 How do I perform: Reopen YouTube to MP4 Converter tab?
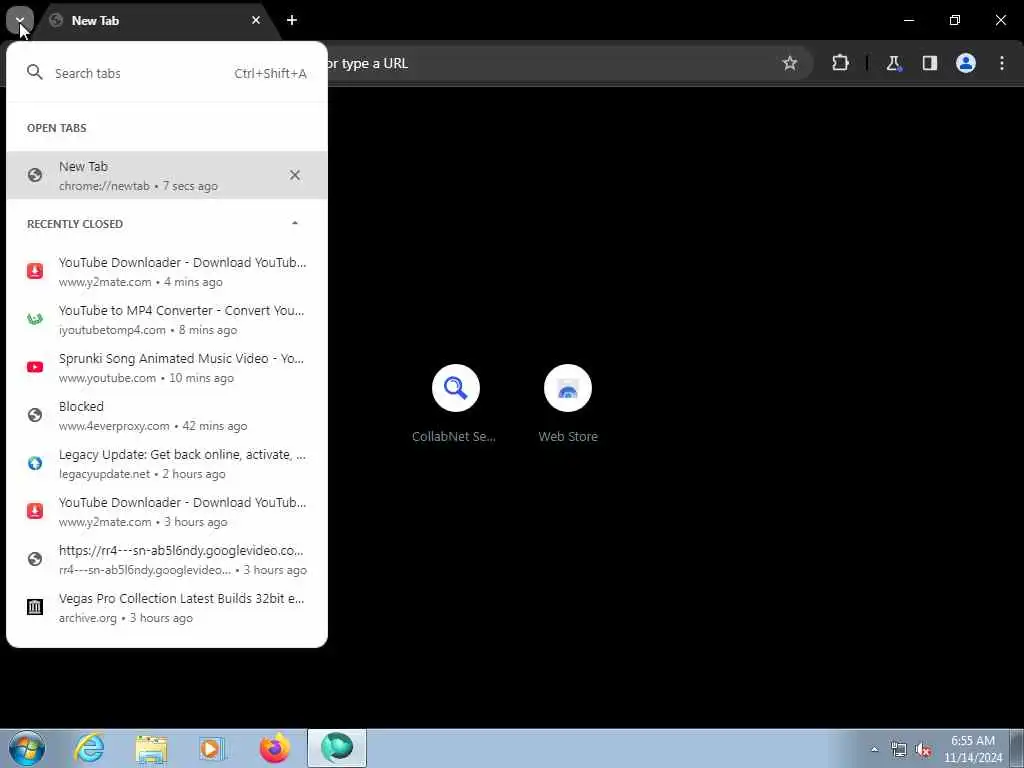point(167,319)
